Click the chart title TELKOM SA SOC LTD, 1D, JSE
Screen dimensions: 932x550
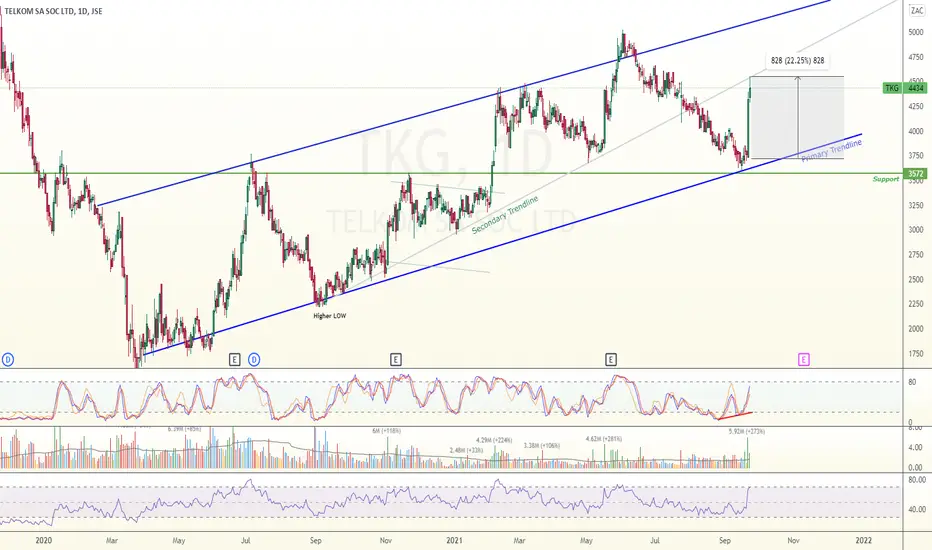point(53,11)
